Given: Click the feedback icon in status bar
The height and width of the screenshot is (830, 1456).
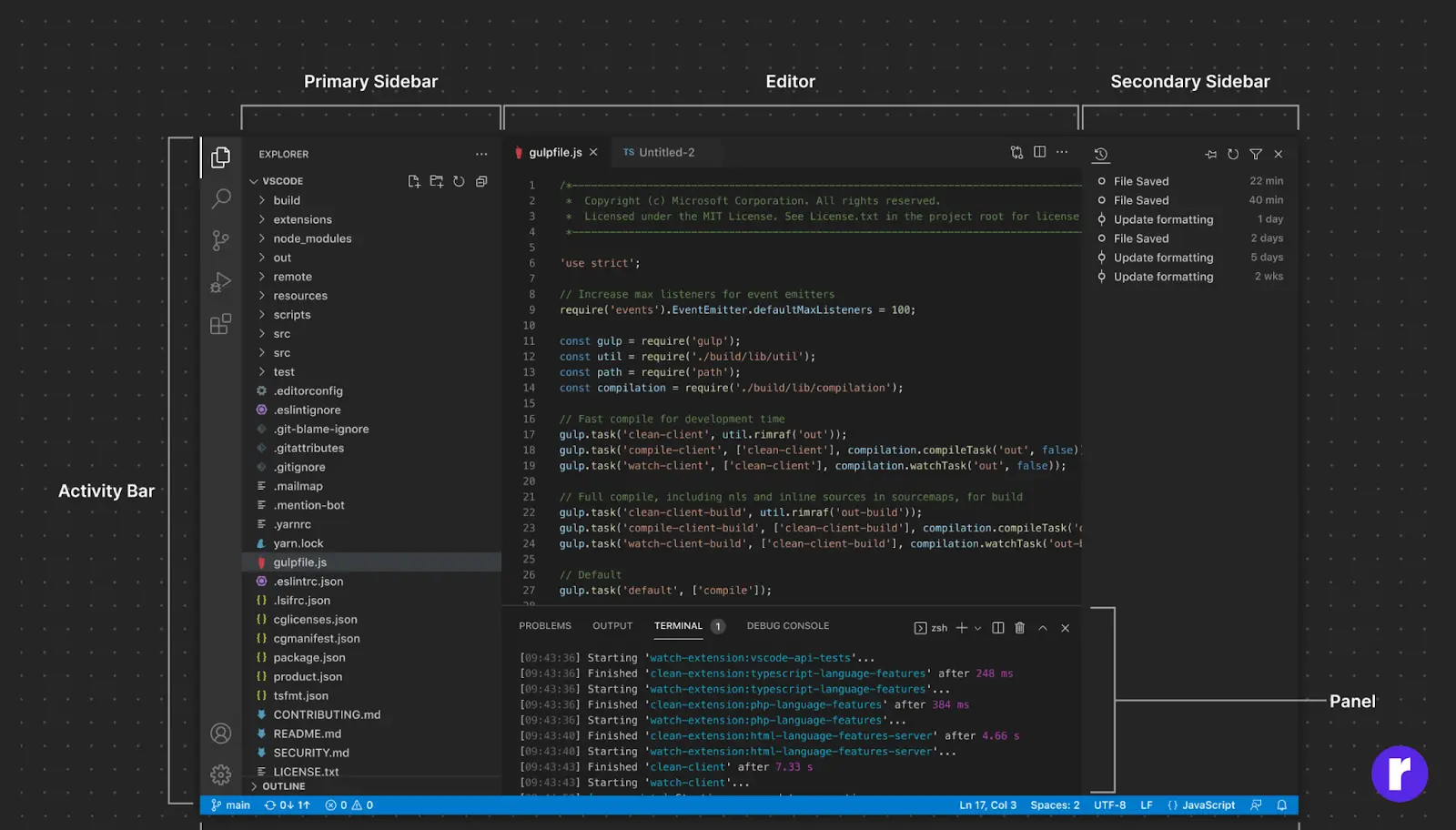Looking at the screenshot, I should coord(1256,805).
